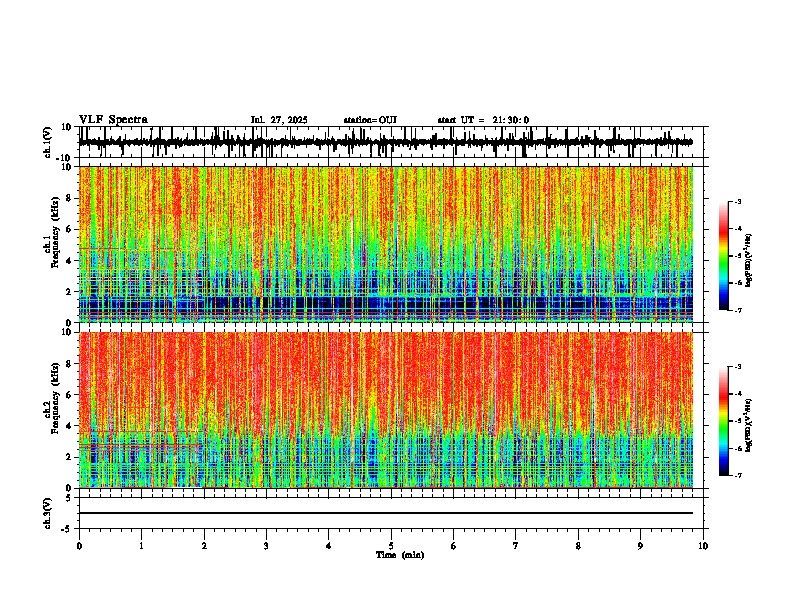Click the time axis tick label '3'
Viewport: 792px width, 612px height.
click(266, 546)
